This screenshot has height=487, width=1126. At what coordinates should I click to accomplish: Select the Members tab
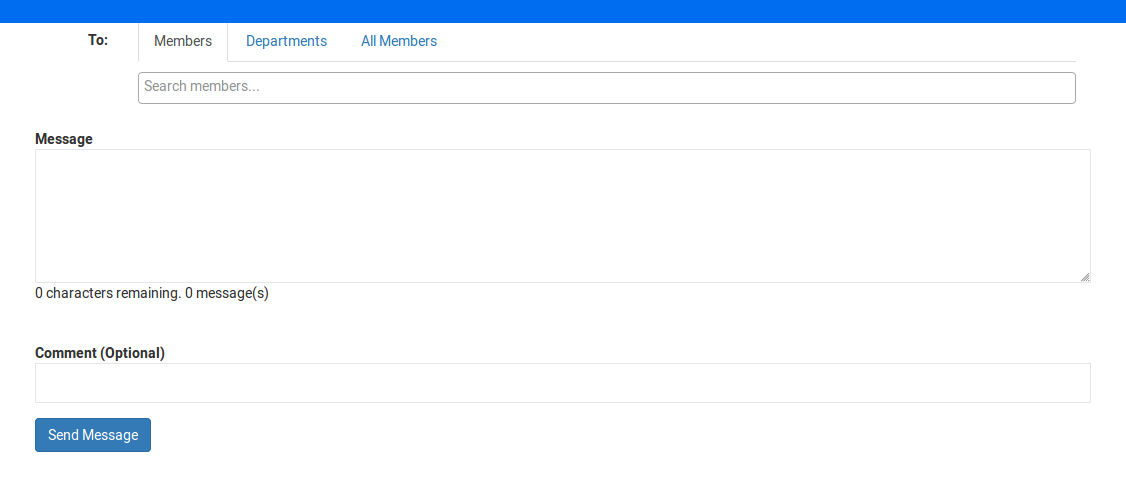tap(183, 42)
